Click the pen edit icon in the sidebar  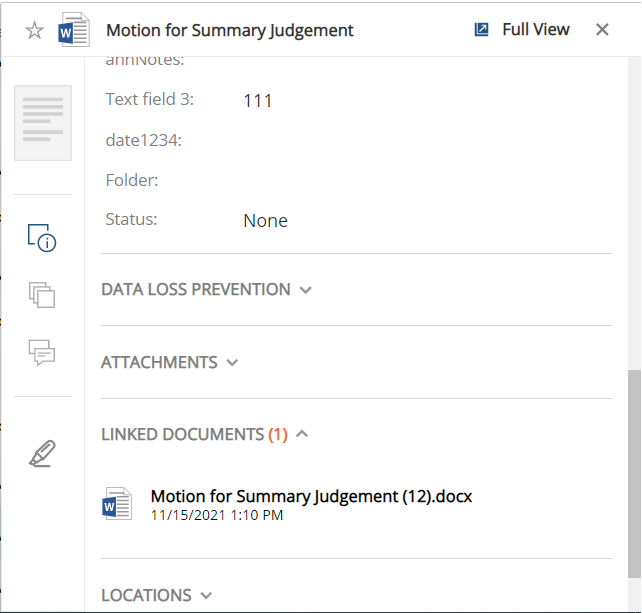pyautogui.click(x=42, y=453)
